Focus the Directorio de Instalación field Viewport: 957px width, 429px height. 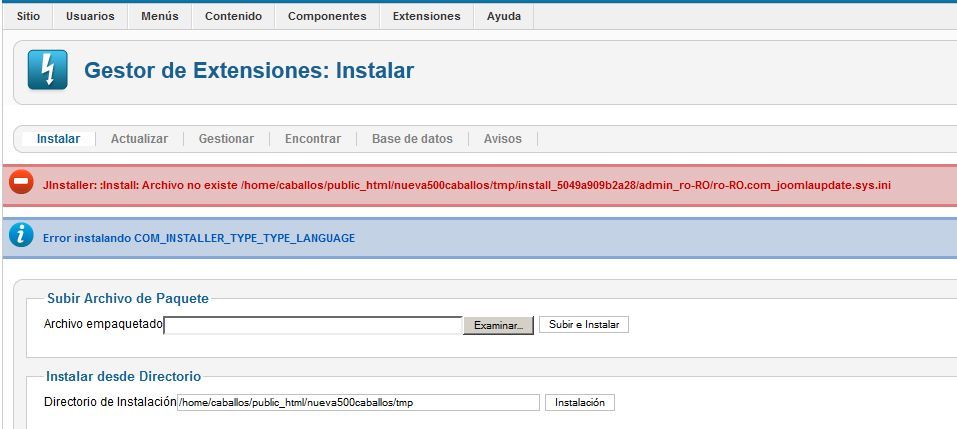click(x=358, y=403)
